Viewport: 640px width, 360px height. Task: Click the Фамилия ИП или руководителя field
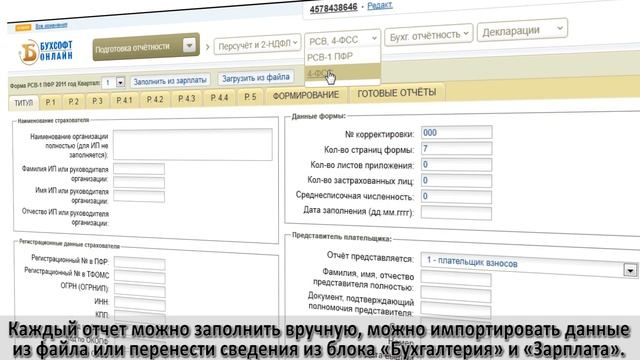pos(139,169)
